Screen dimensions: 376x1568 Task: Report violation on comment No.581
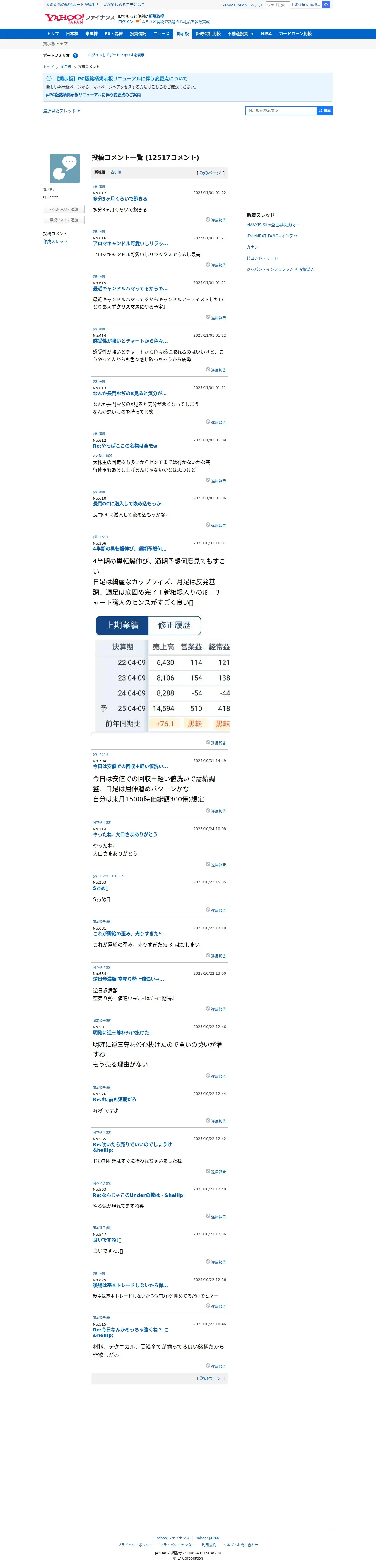[216, 1076]
